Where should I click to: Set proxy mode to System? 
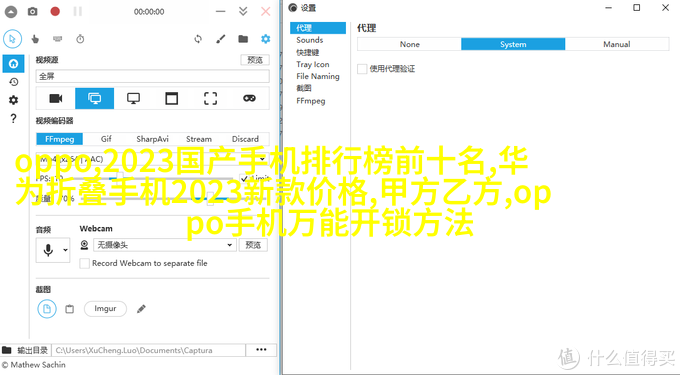(513, 44)
